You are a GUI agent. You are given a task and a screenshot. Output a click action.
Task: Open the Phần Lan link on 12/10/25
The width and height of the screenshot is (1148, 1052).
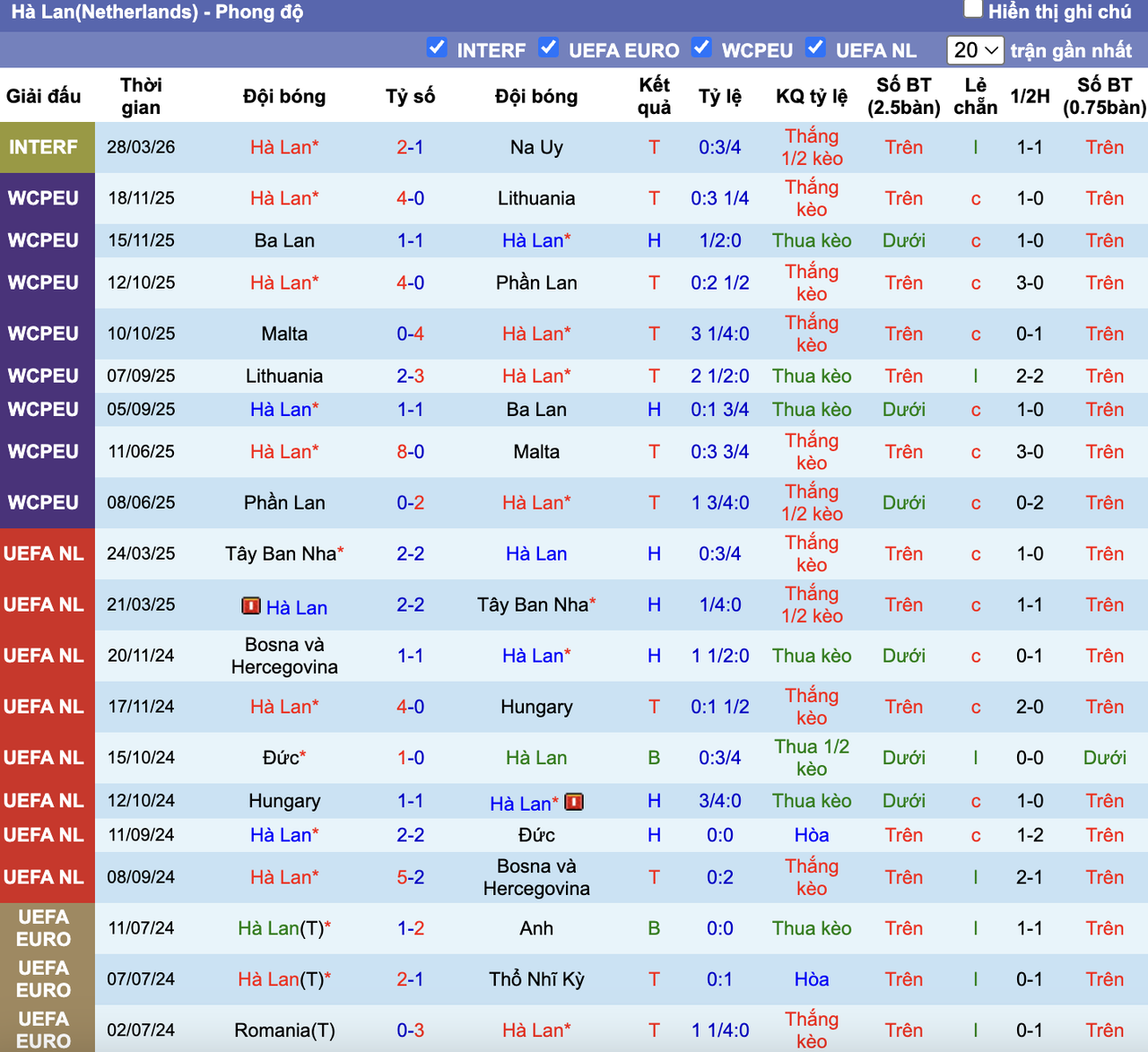tap(536, 283)
